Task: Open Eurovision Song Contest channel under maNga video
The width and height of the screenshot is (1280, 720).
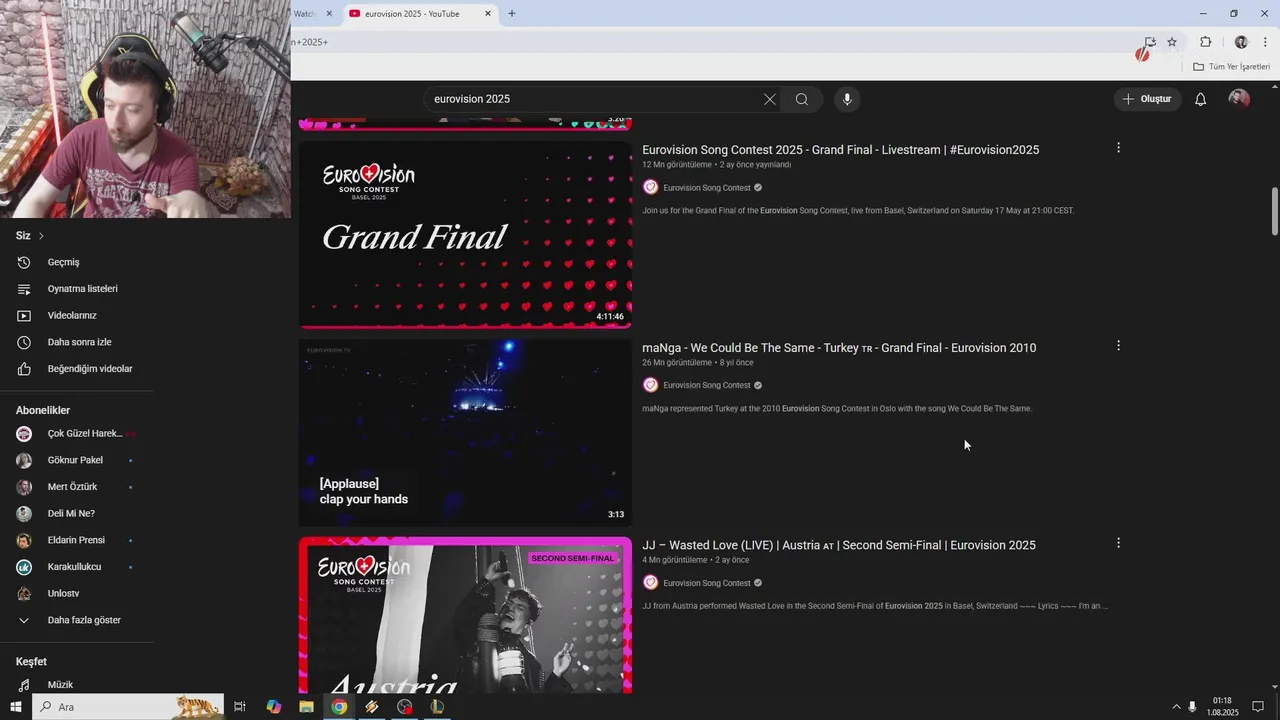Action: 706,385
